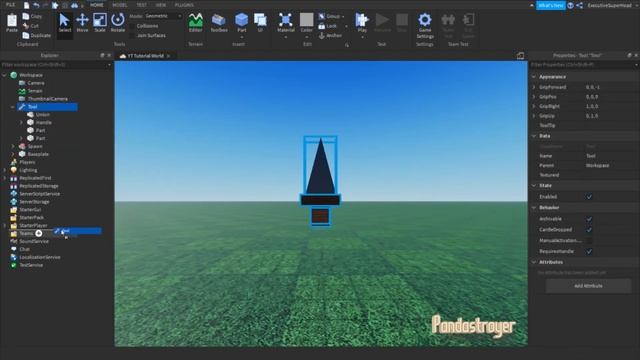Select the Handle part in Explorer

43,122
